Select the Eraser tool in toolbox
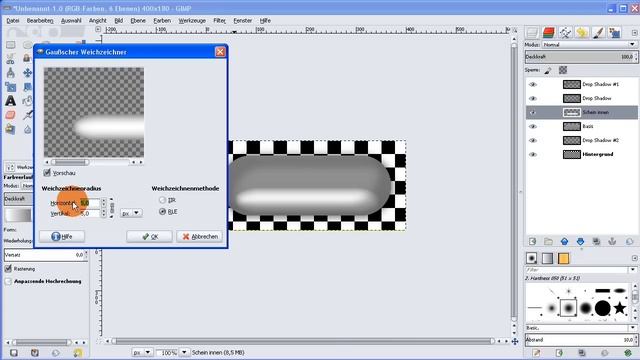The image size is (640, 360). click(11, 115)
